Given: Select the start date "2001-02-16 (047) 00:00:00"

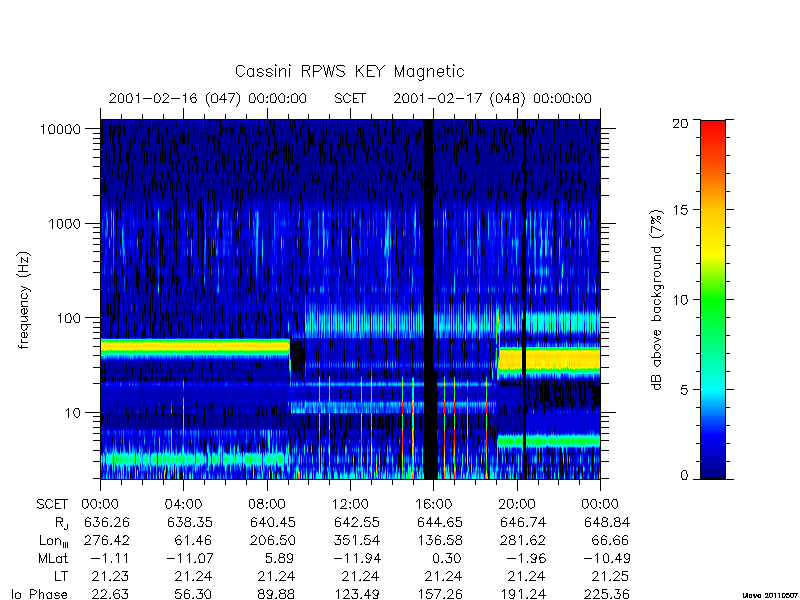Looking at the screenshot, I should [x=208, y=98].
